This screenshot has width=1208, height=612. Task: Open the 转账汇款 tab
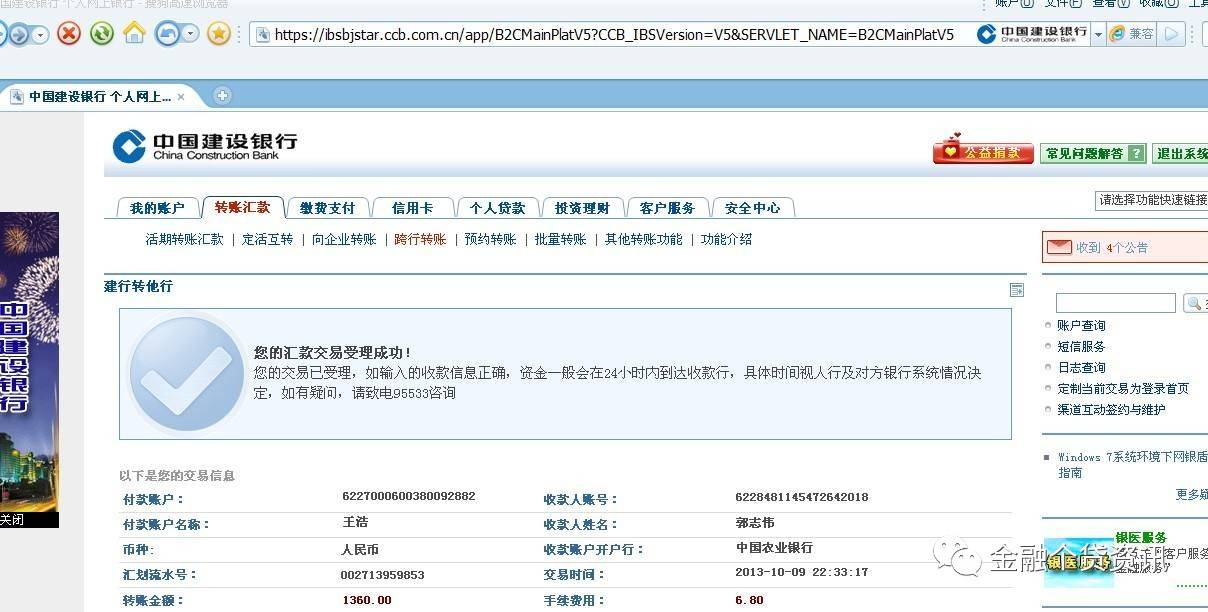click(x=243, y=207)
